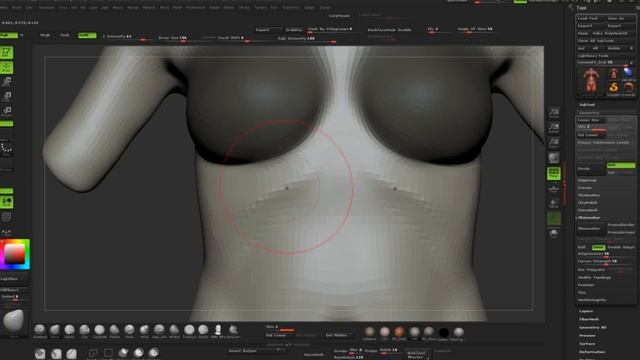Choose the white IMM figure brush icon
The width and height of the screenshot is (640, 360).
click(218, 330)
